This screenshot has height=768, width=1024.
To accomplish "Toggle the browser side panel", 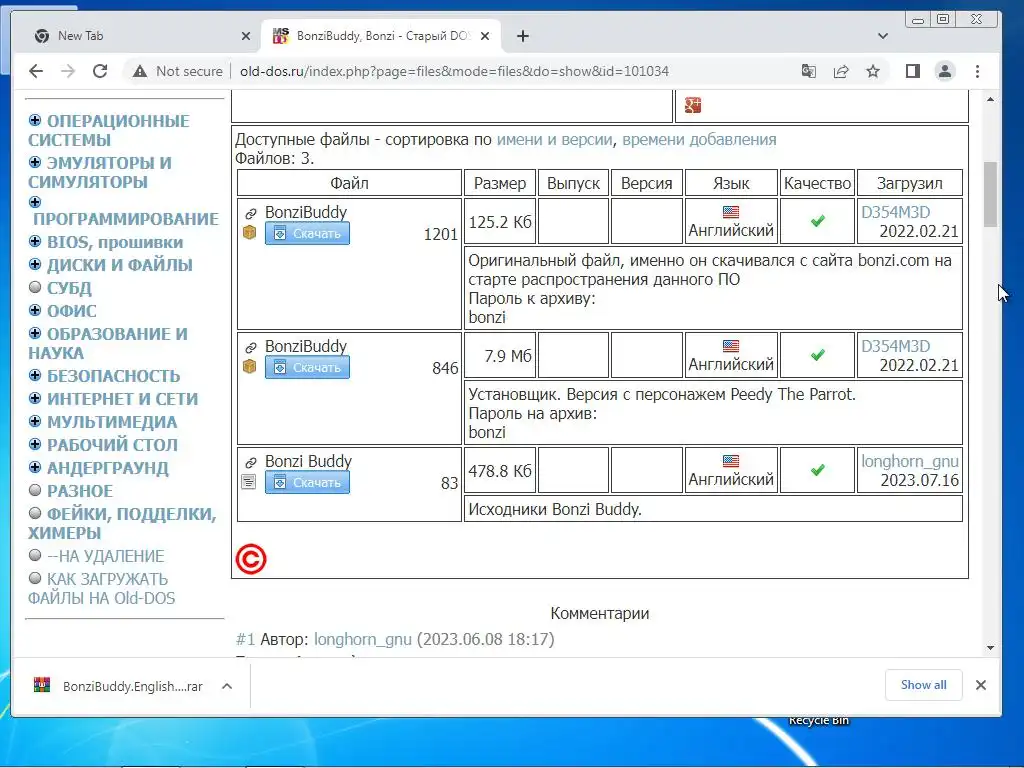I will click(913, 71).
